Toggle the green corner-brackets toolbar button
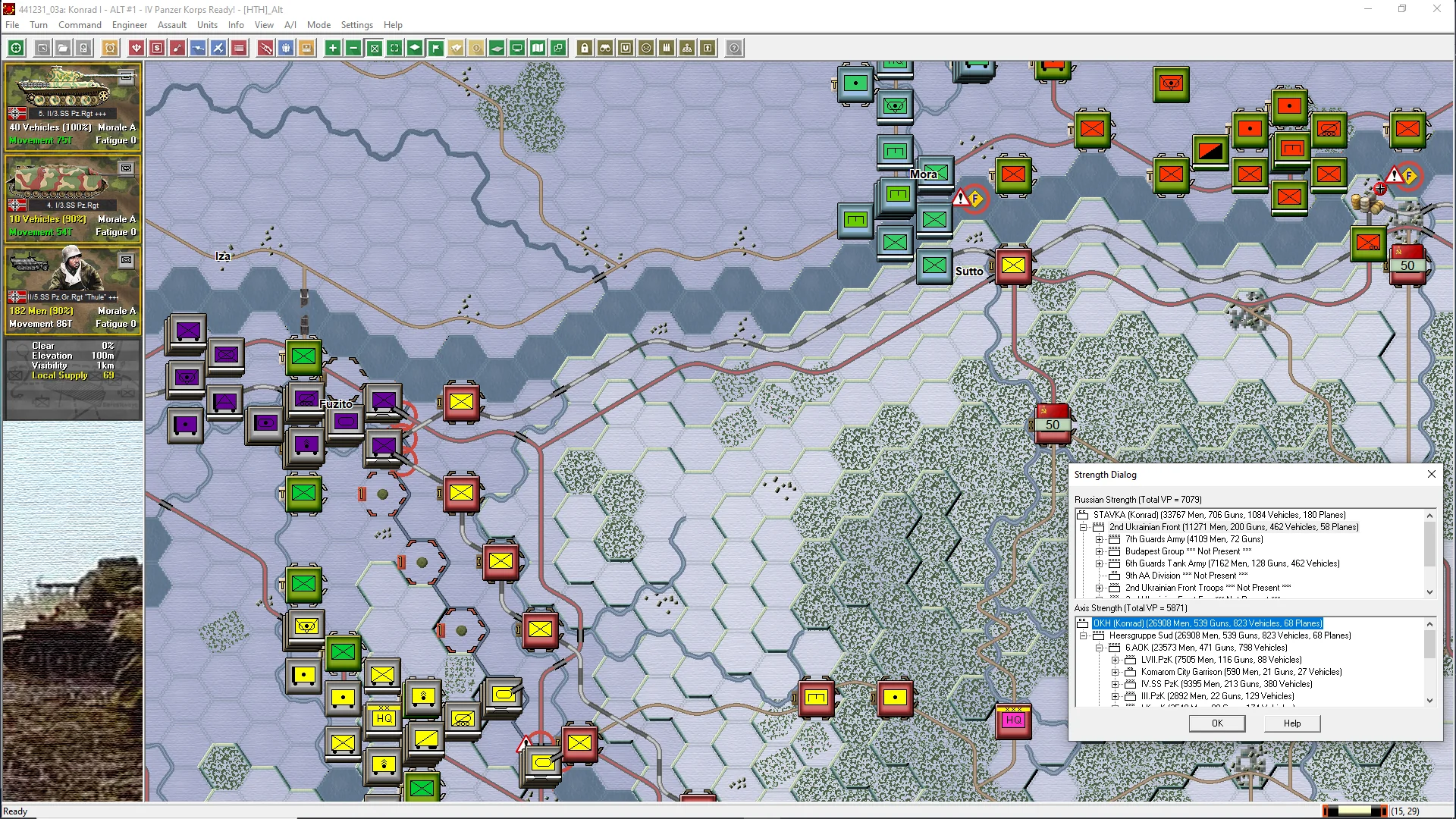 tap(394, 48)
